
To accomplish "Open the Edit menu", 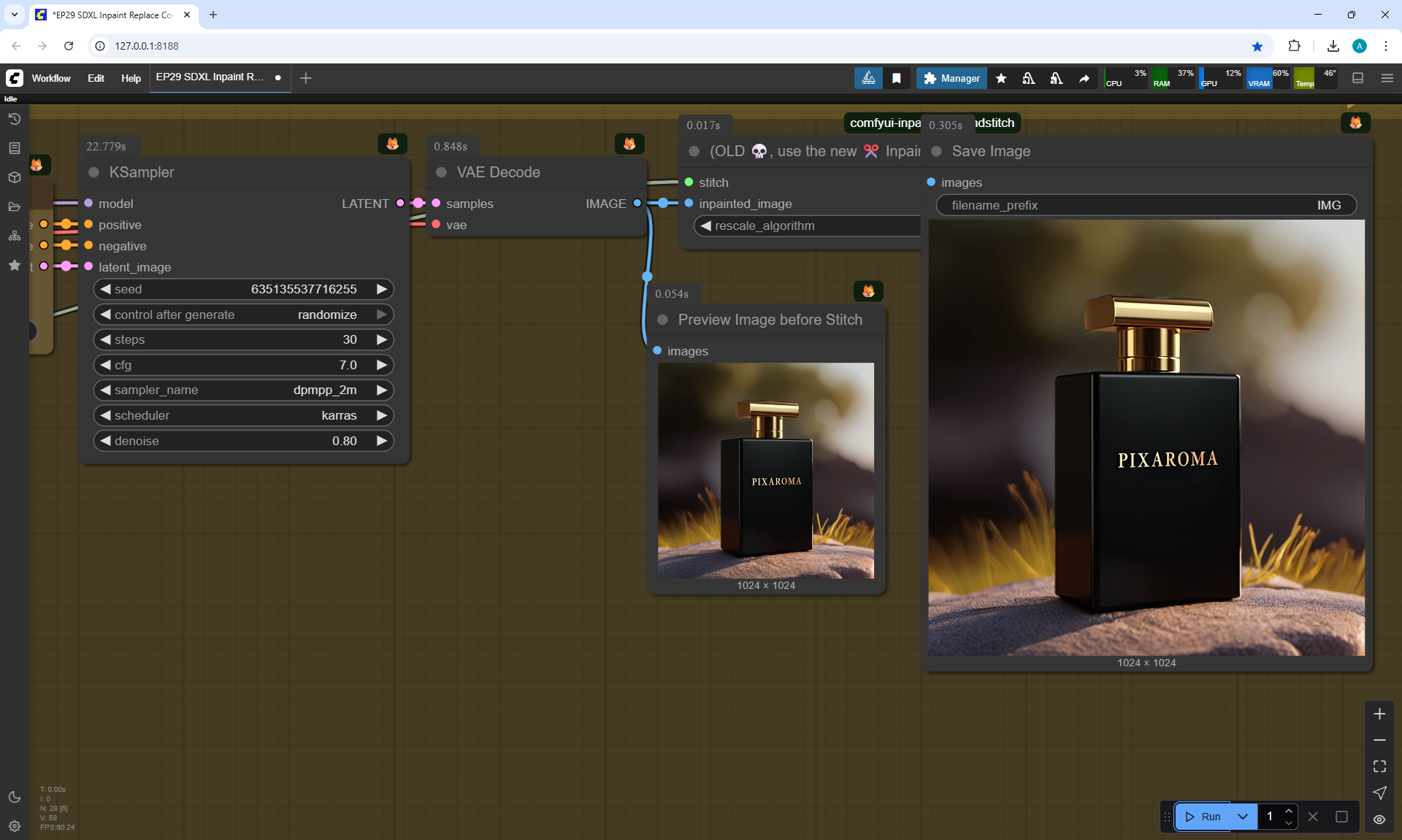I will tap(96, 78).
